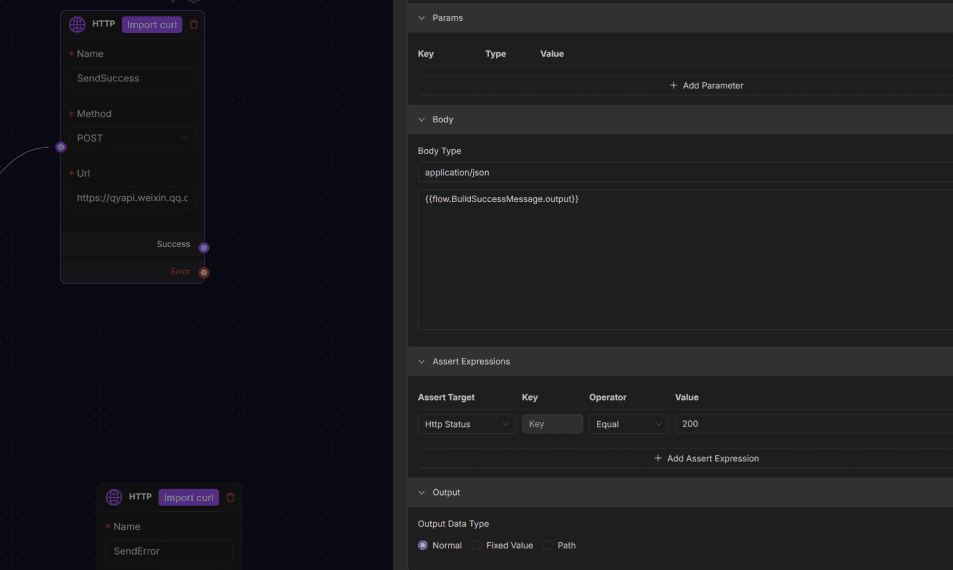Click the Url field on SendSuccess node
This screenshot has height=570, width=953.
point(132,198)
